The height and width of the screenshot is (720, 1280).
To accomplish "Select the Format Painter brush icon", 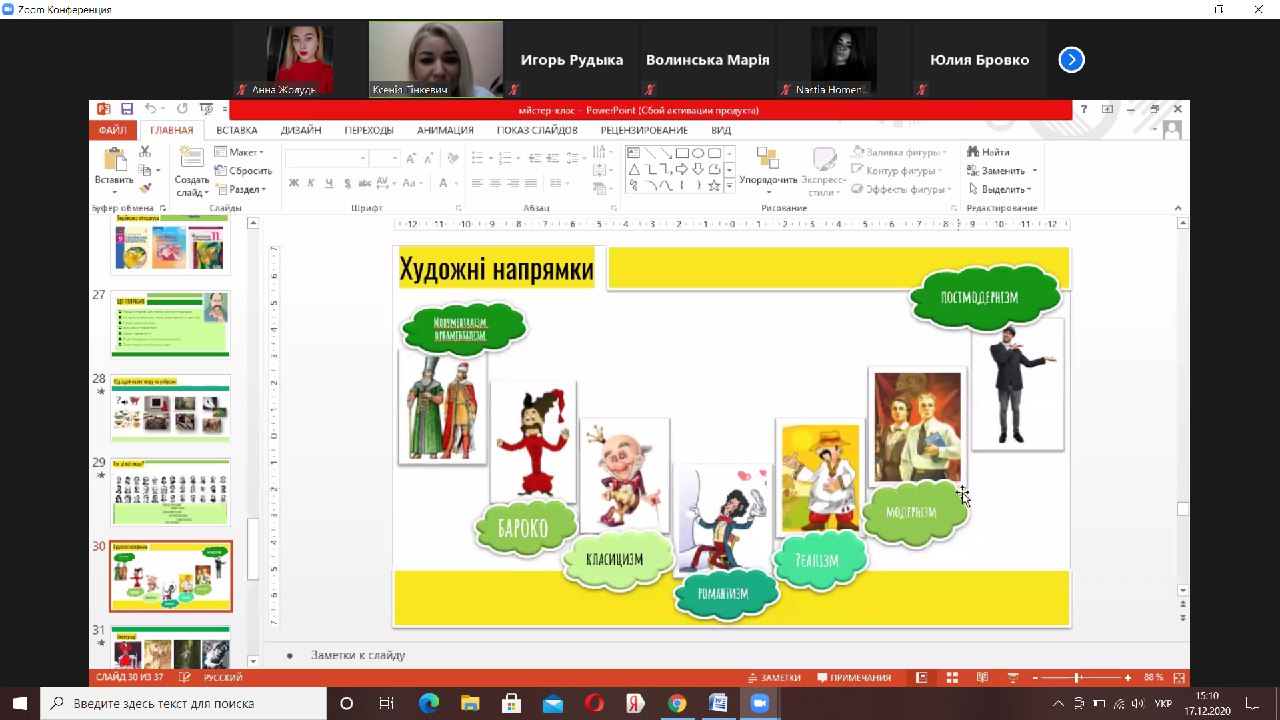I will point(145,188).
